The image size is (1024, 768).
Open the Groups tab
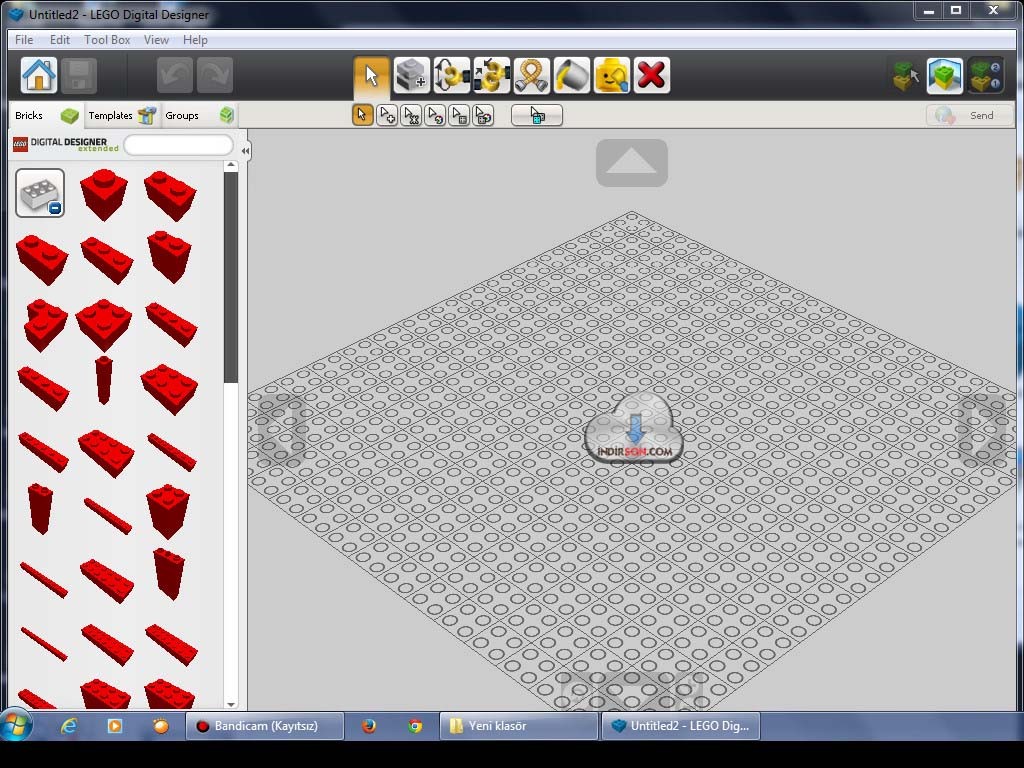click(x=199, y=116)
